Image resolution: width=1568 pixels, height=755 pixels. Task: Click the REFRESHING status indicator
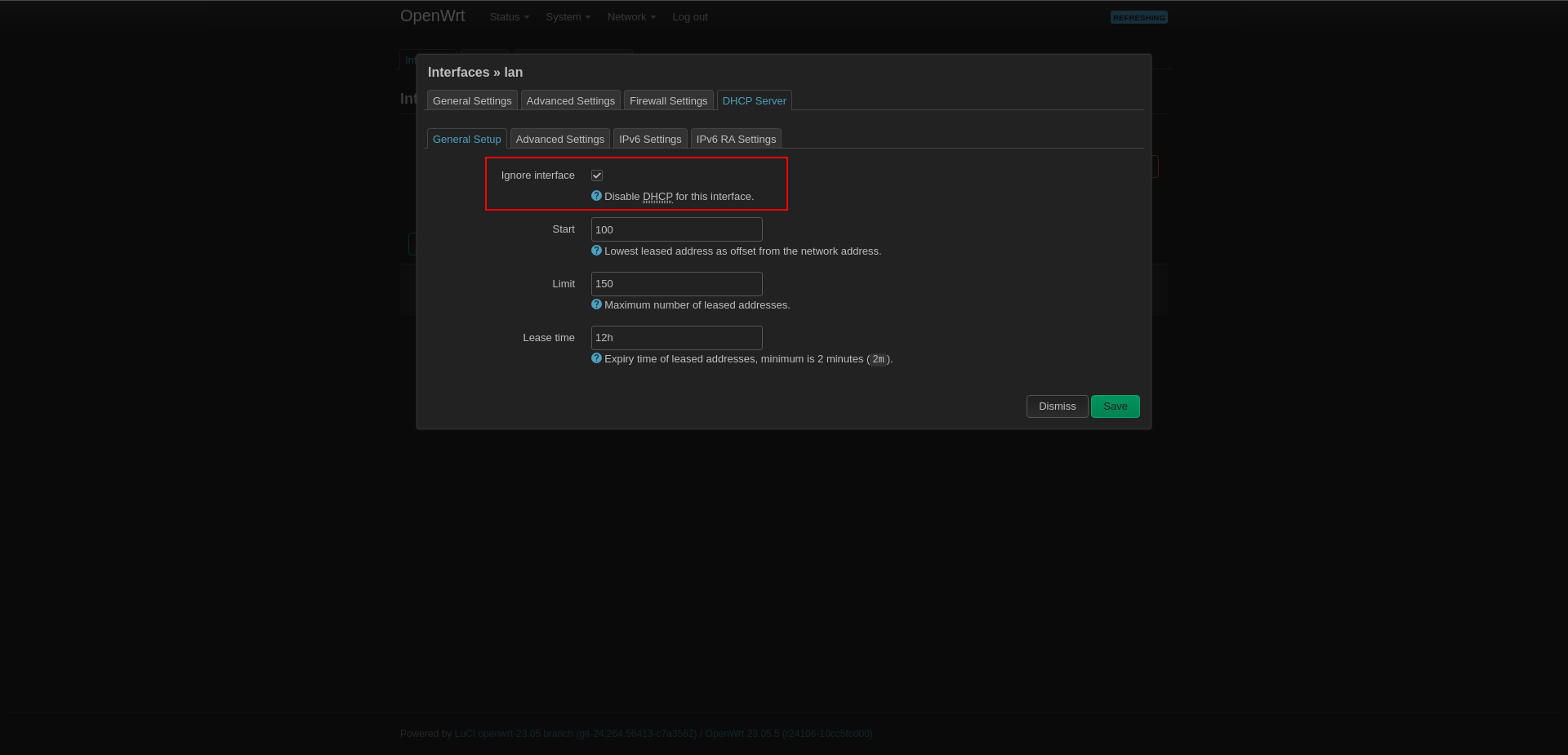pos(1139,17)
